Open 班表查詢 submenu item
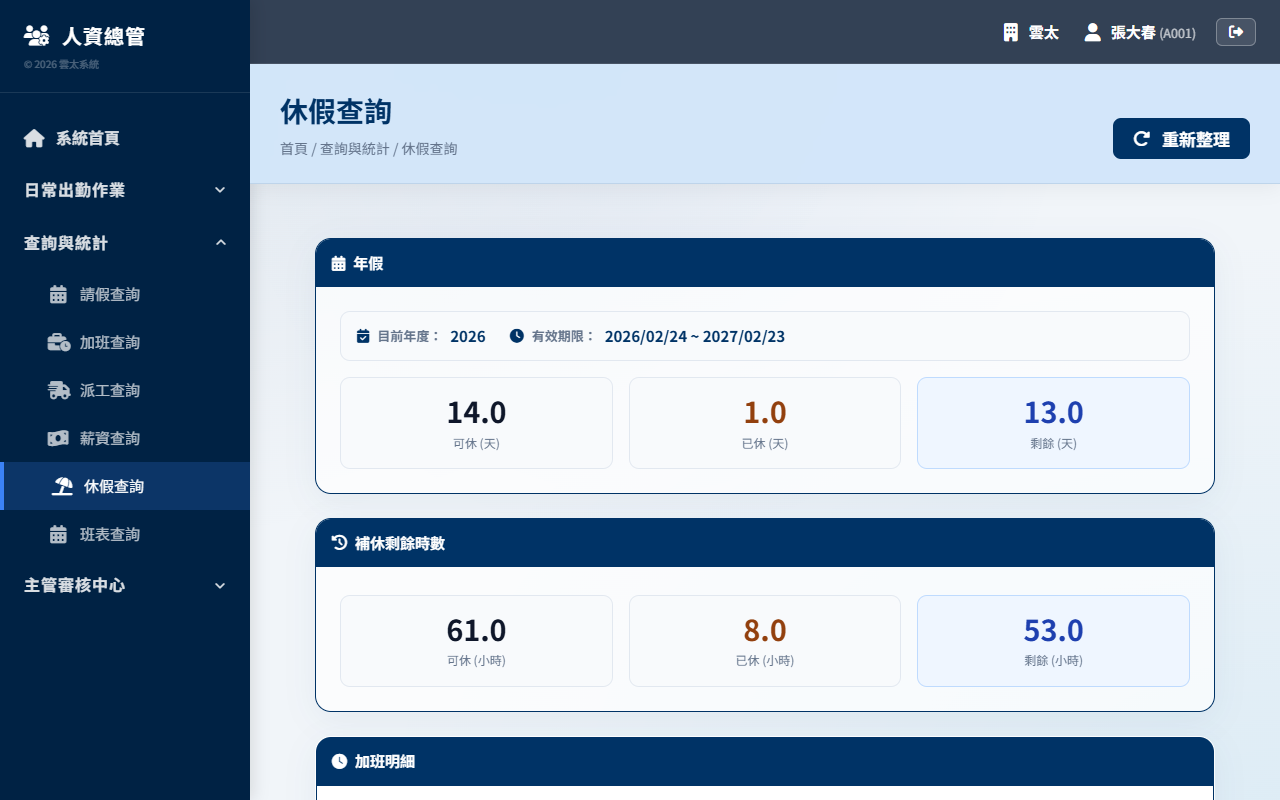The height and width of the screenshot is (800, 1280). click(x=125, y=534)
